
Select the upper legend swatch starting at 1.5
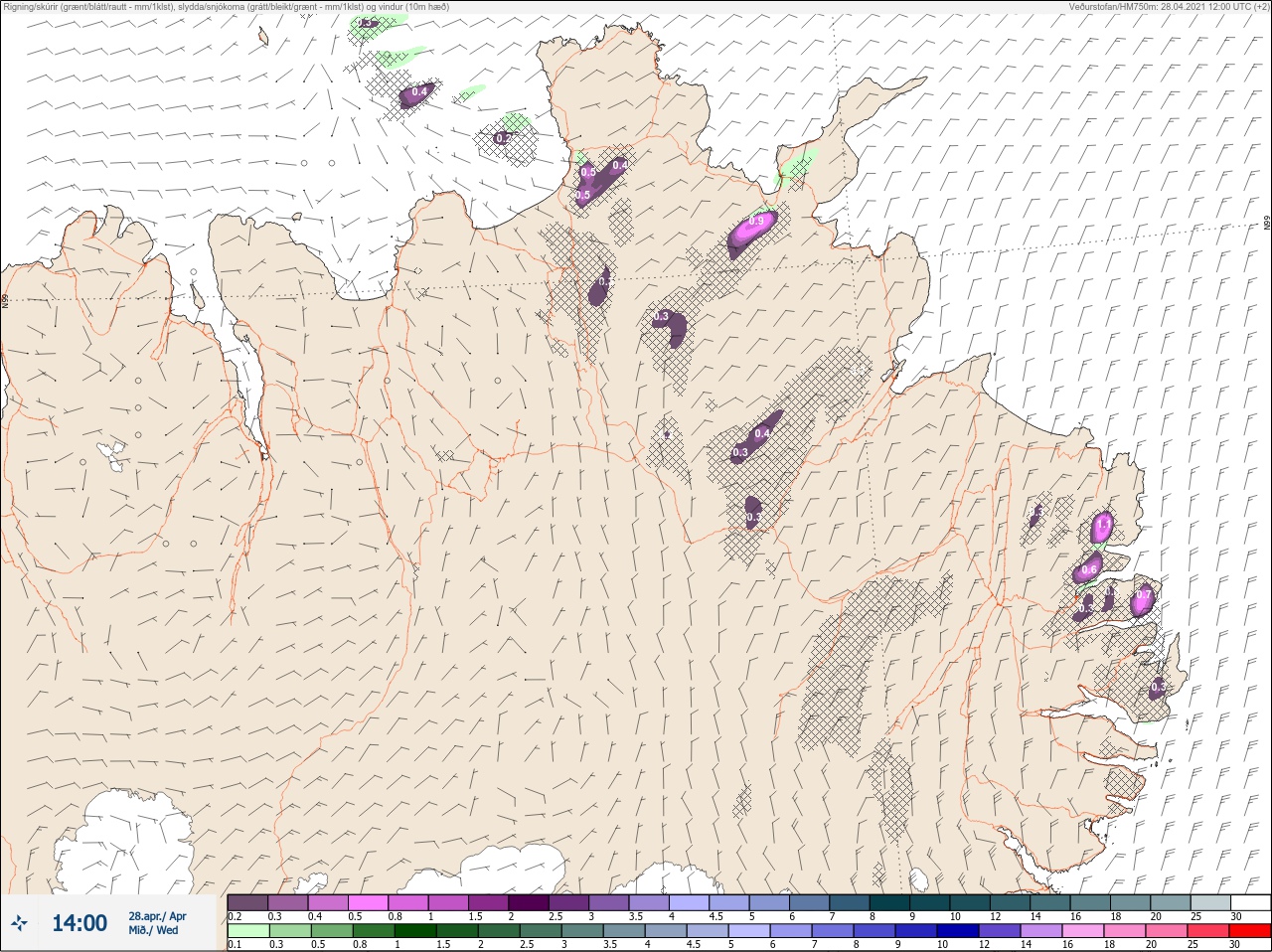(490, 902)
